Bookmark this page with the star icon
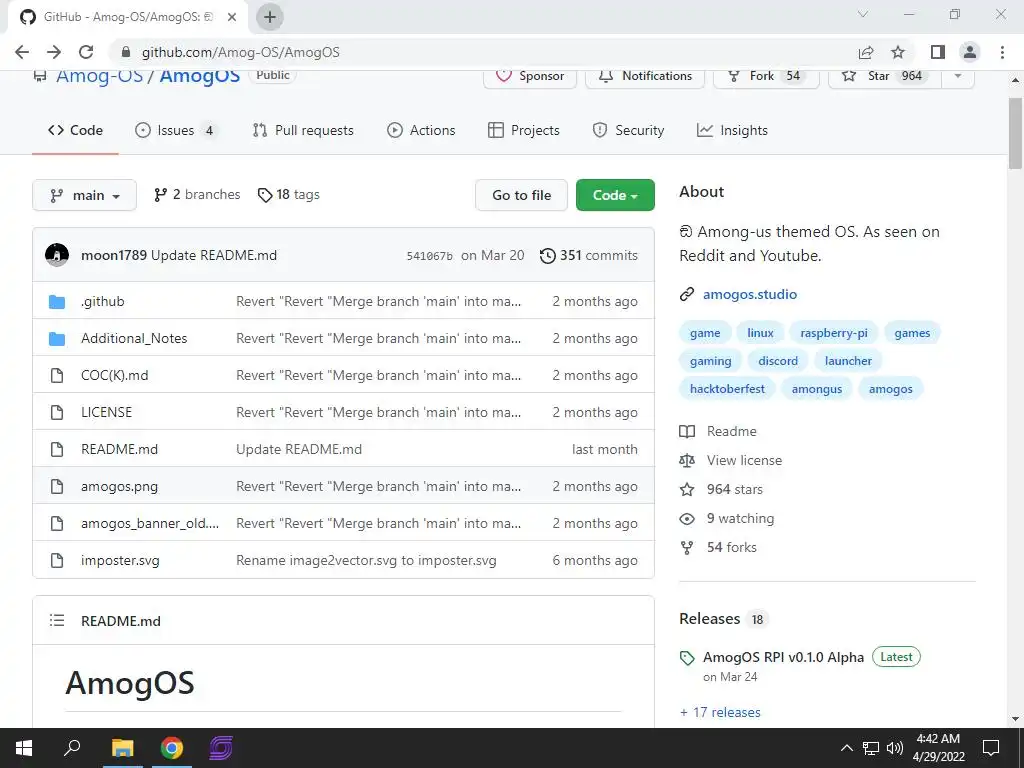 (x=898, y=52)
